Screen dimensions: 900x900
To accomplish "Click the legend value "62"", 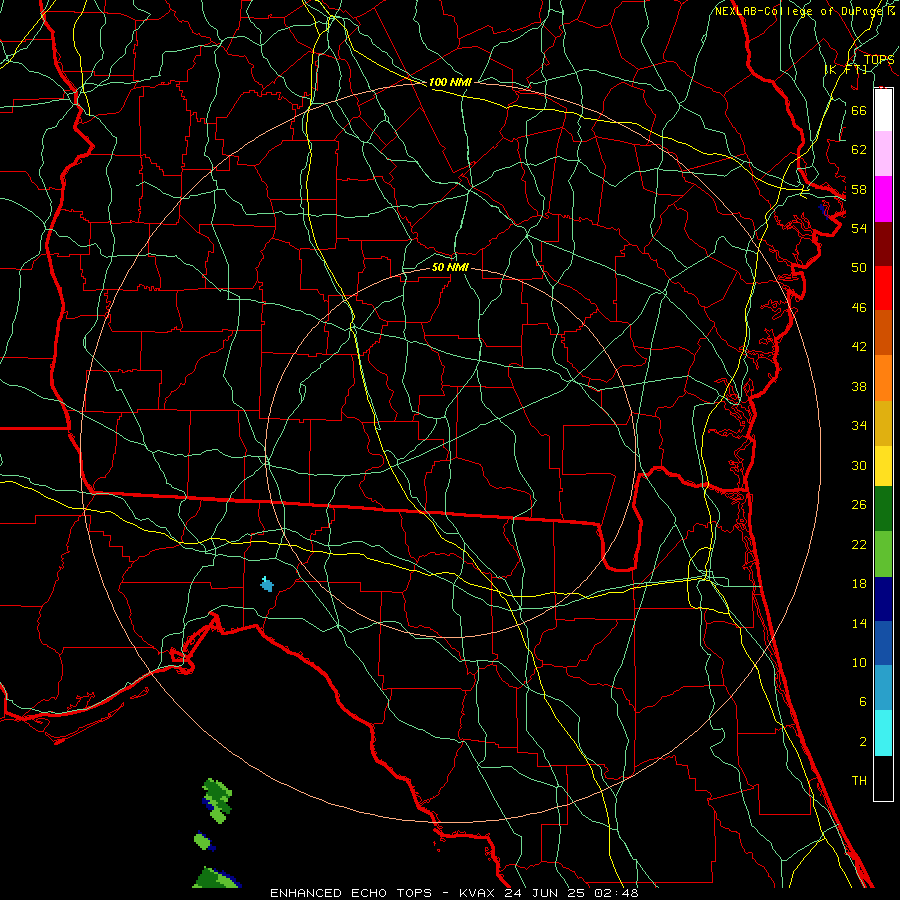I will pos(859,150).
